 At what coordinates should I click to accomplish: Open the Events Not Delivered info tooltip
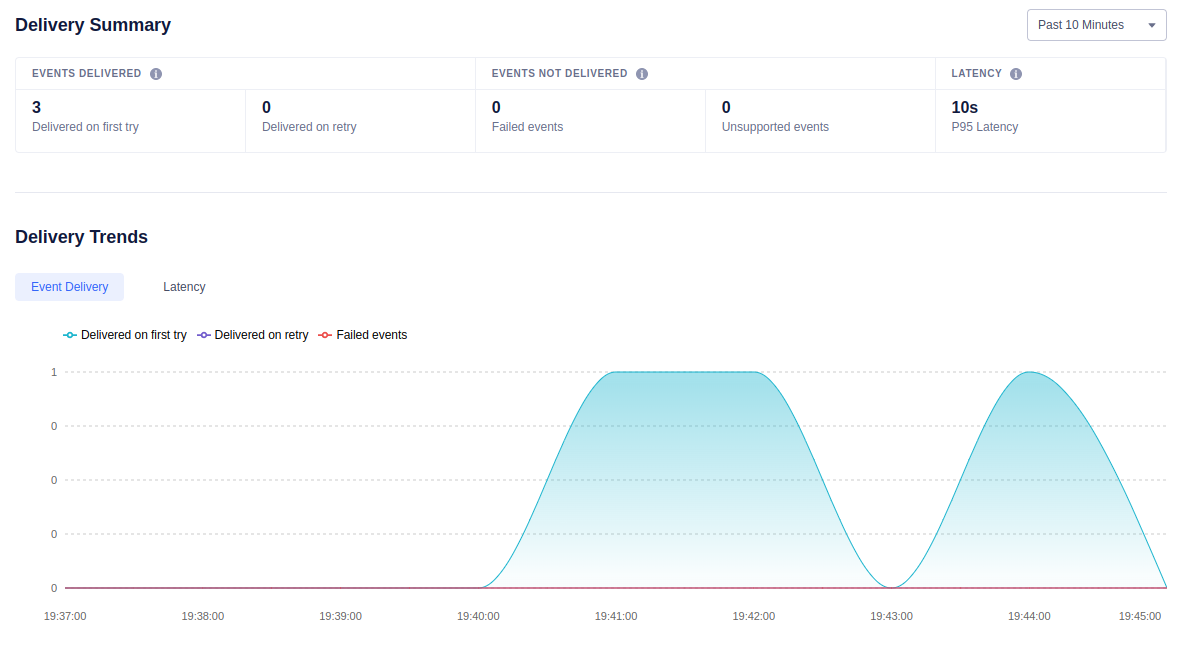click(641, 72)
